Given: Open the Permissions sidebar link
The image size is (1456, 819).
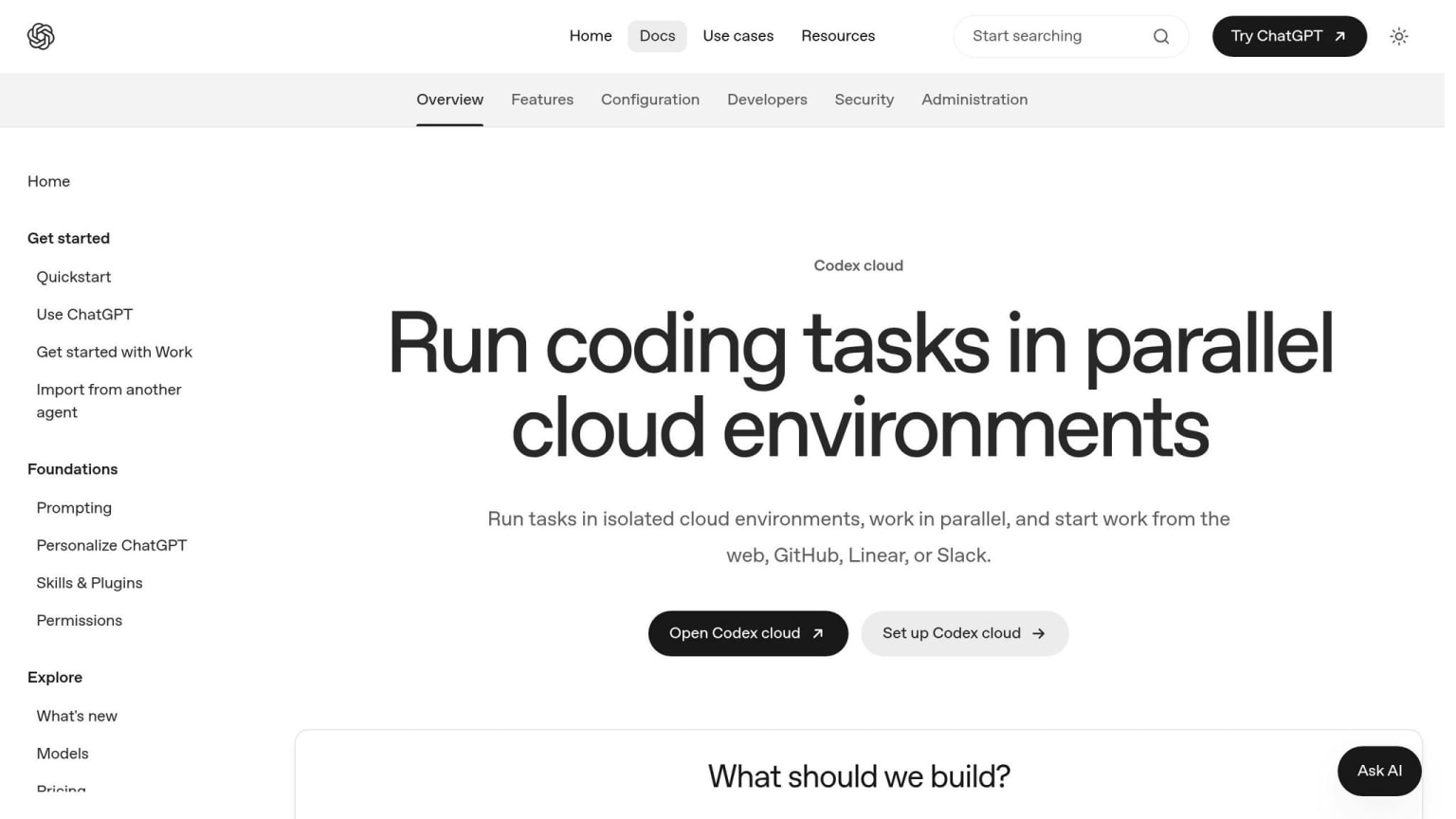Looking at the screenshot, I should [x=80, y=620].
